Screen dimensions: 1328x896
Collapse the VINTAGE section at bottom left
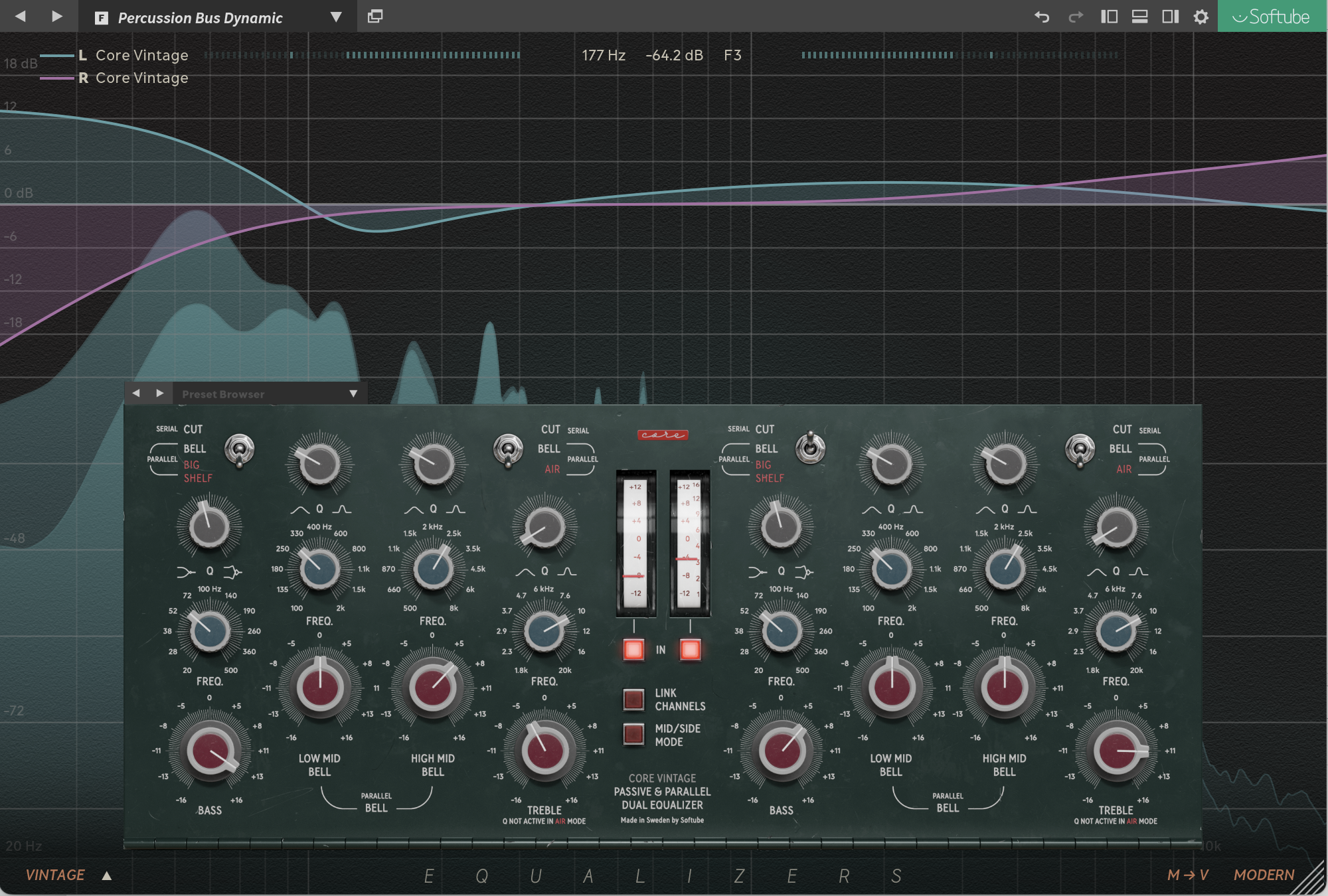pos(106,875)
